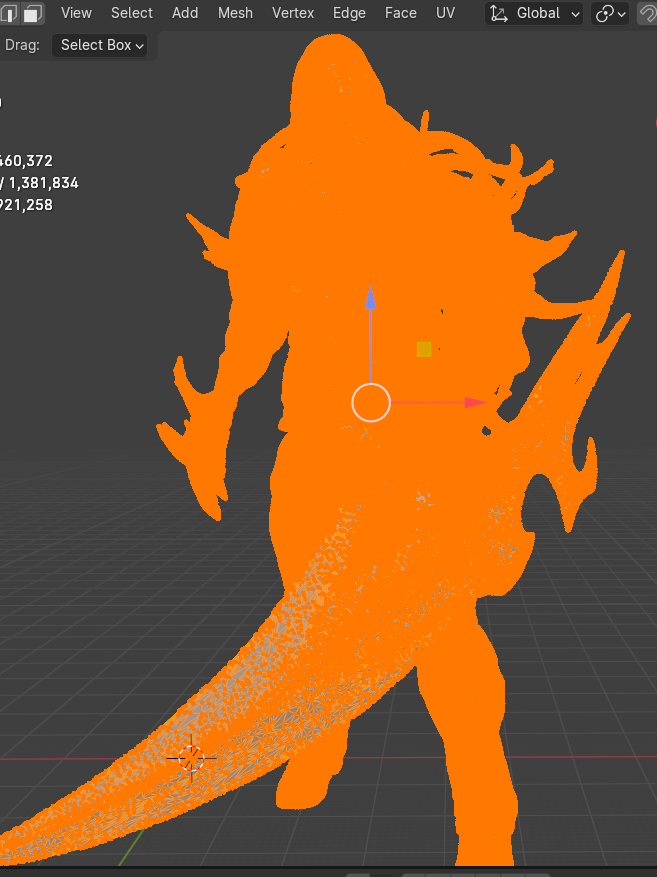
Task: Open the Edge menu
Action: pos(349,13)
